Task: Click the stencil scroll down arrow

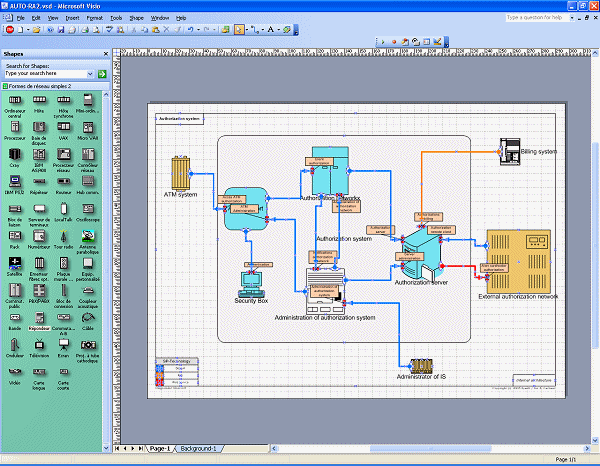Action: point(106,448)
